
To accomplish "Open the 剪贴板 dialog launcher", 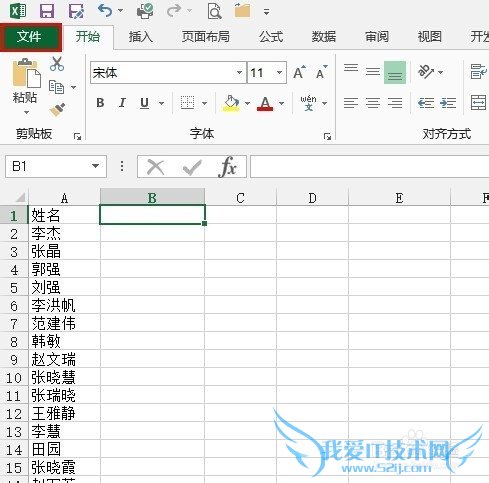I will pyautogui.click(x=77, y=136).
